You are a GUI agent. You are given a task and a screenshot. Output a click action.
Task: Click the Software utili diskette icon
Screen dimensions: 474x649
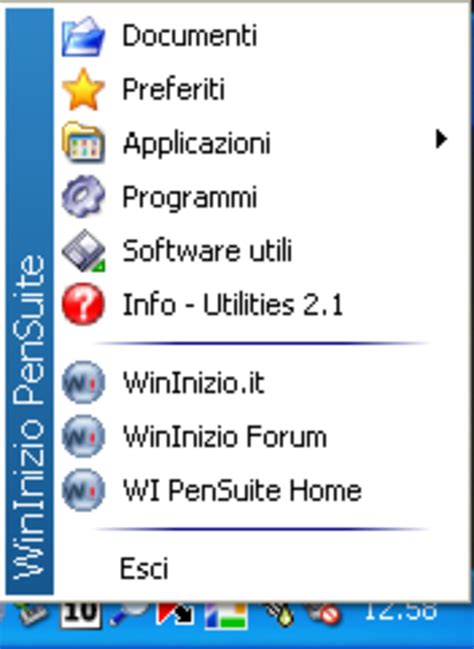pyautogui.click(x=83, y=250)
